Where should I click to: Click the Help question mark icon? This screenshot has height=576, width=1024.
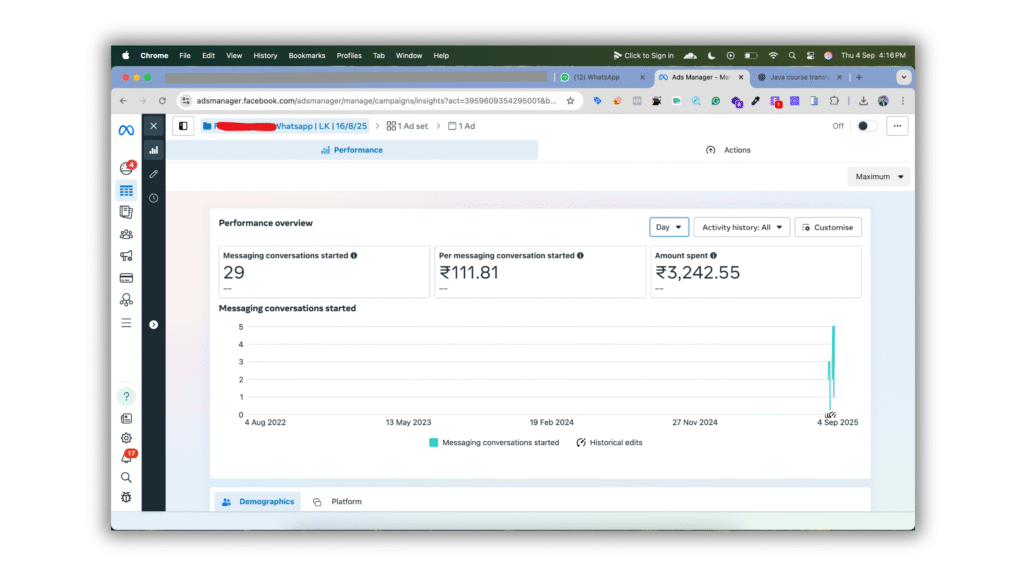(126, 397)
